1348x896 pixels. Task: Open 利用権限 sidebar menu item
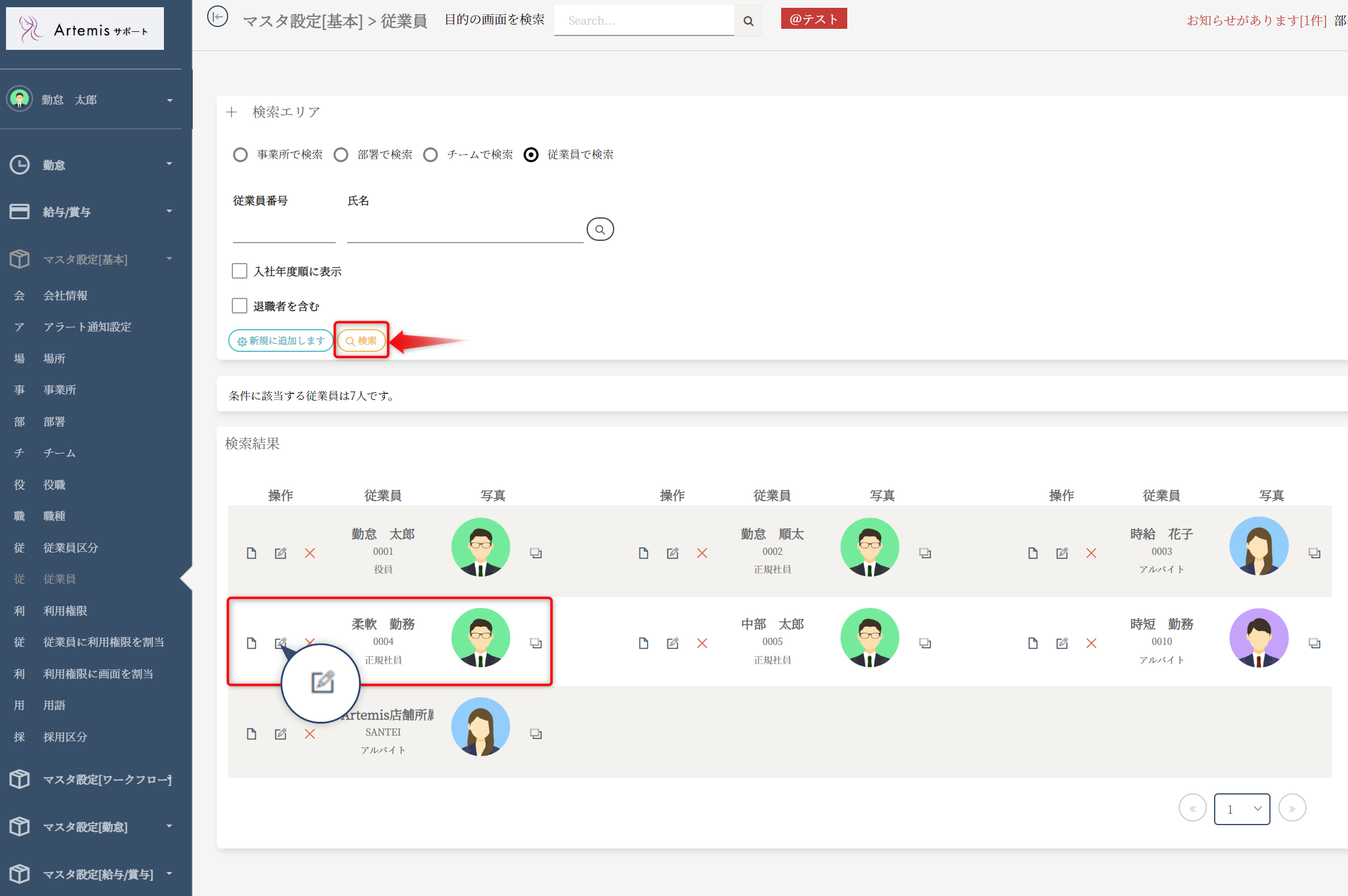(x=65, y=611)
